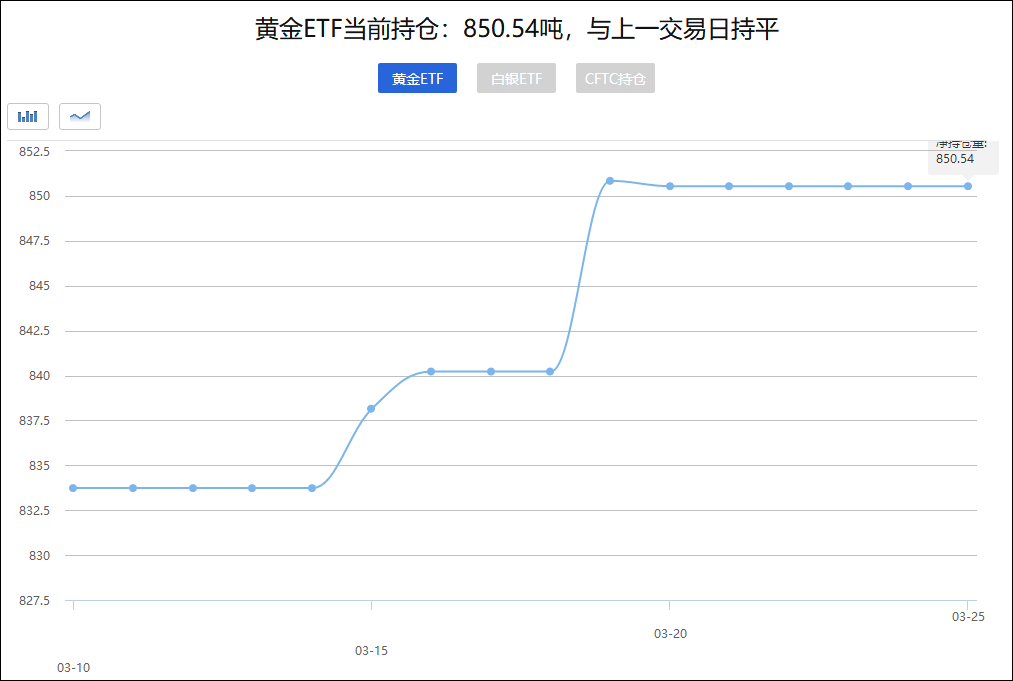Click the 840 y-axis label
This screenshot has width=1013, height=681.
[x=39, y=375]
